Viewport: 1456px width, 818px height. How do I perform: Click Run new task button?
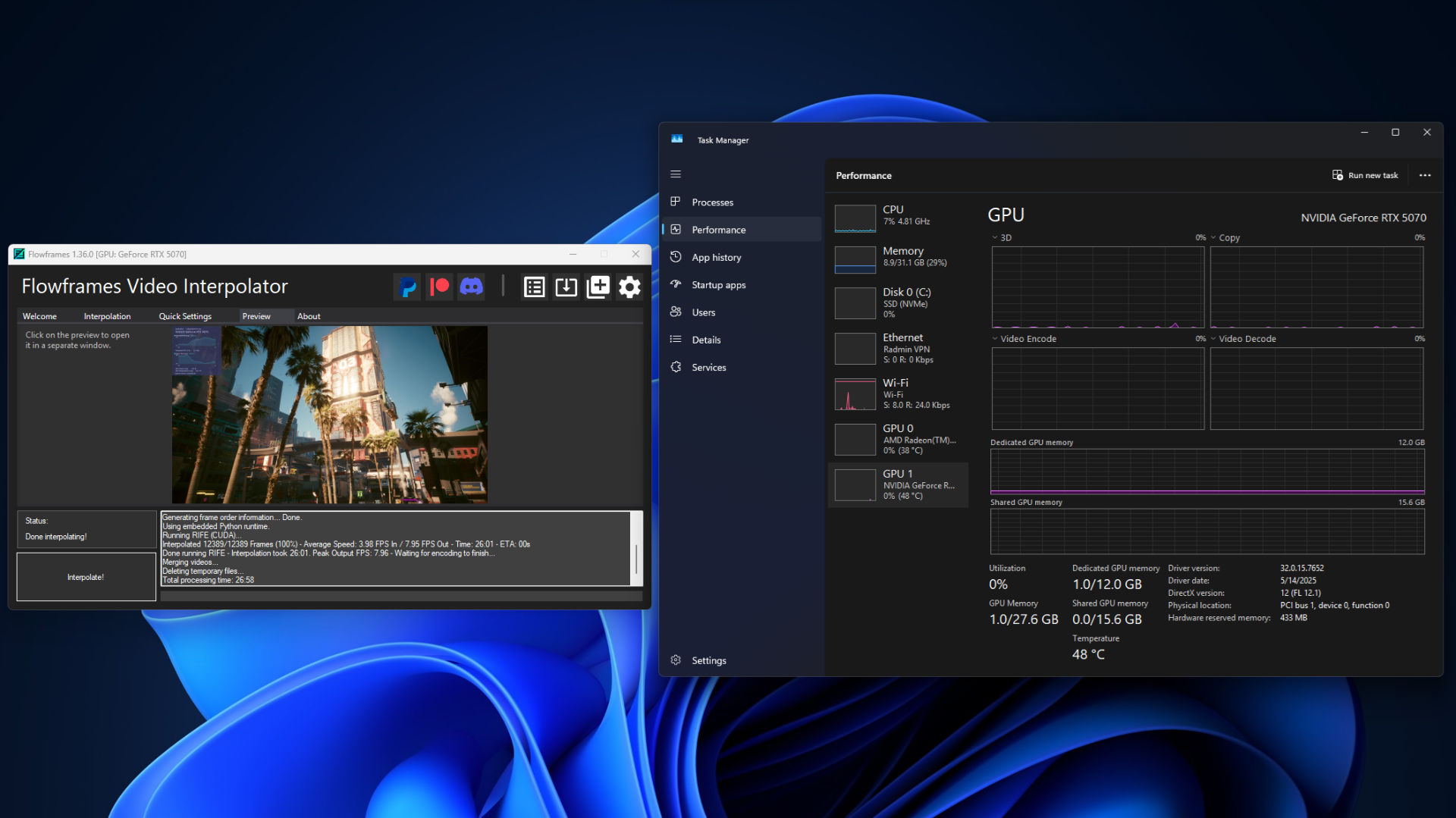click(1365, 175)
